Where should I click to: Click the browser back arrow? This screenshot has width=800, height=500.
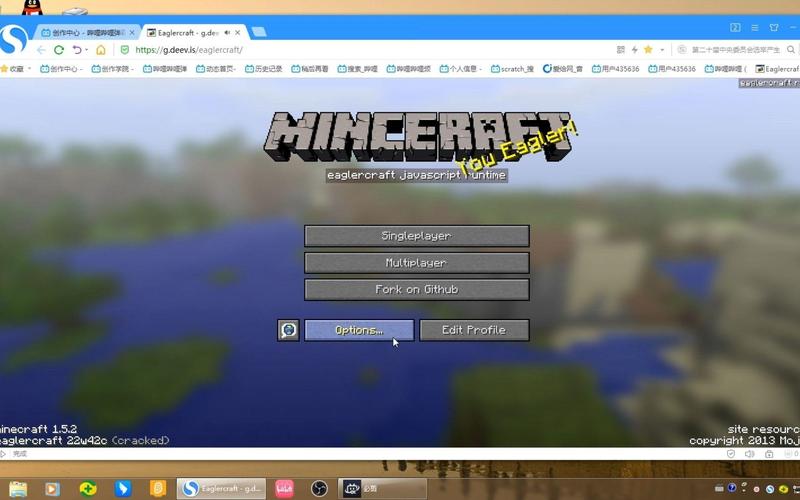41,50
